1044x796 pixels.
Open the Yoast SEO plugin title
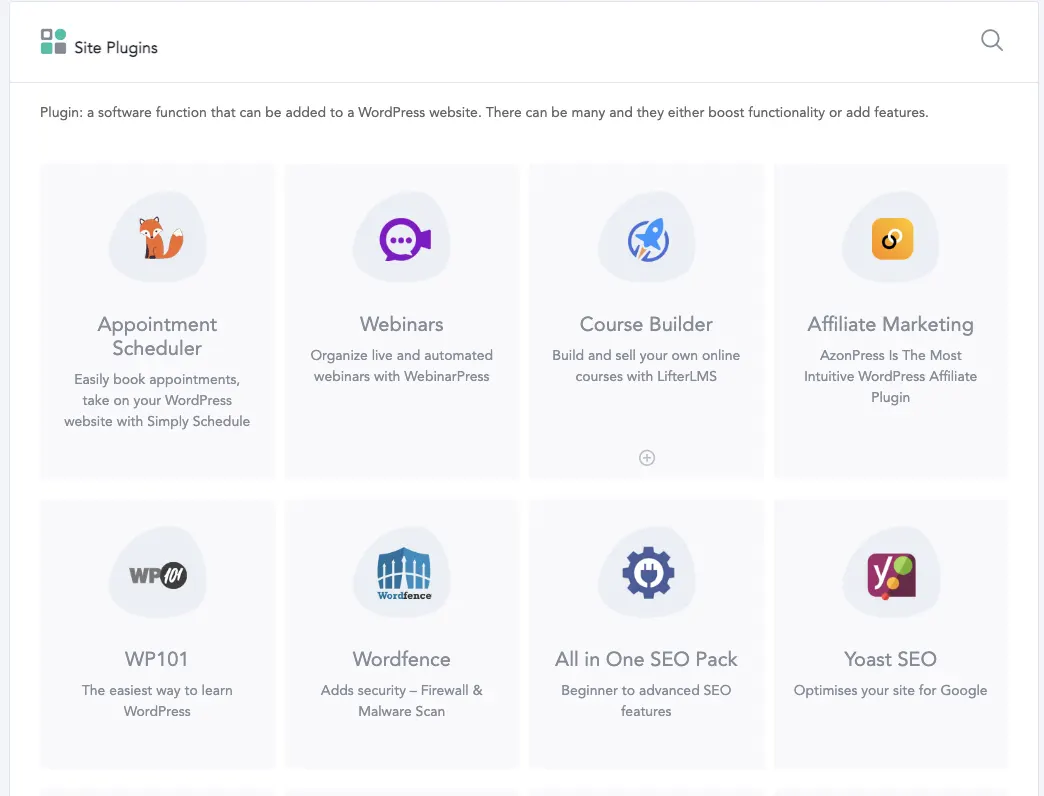click(890, 659)
